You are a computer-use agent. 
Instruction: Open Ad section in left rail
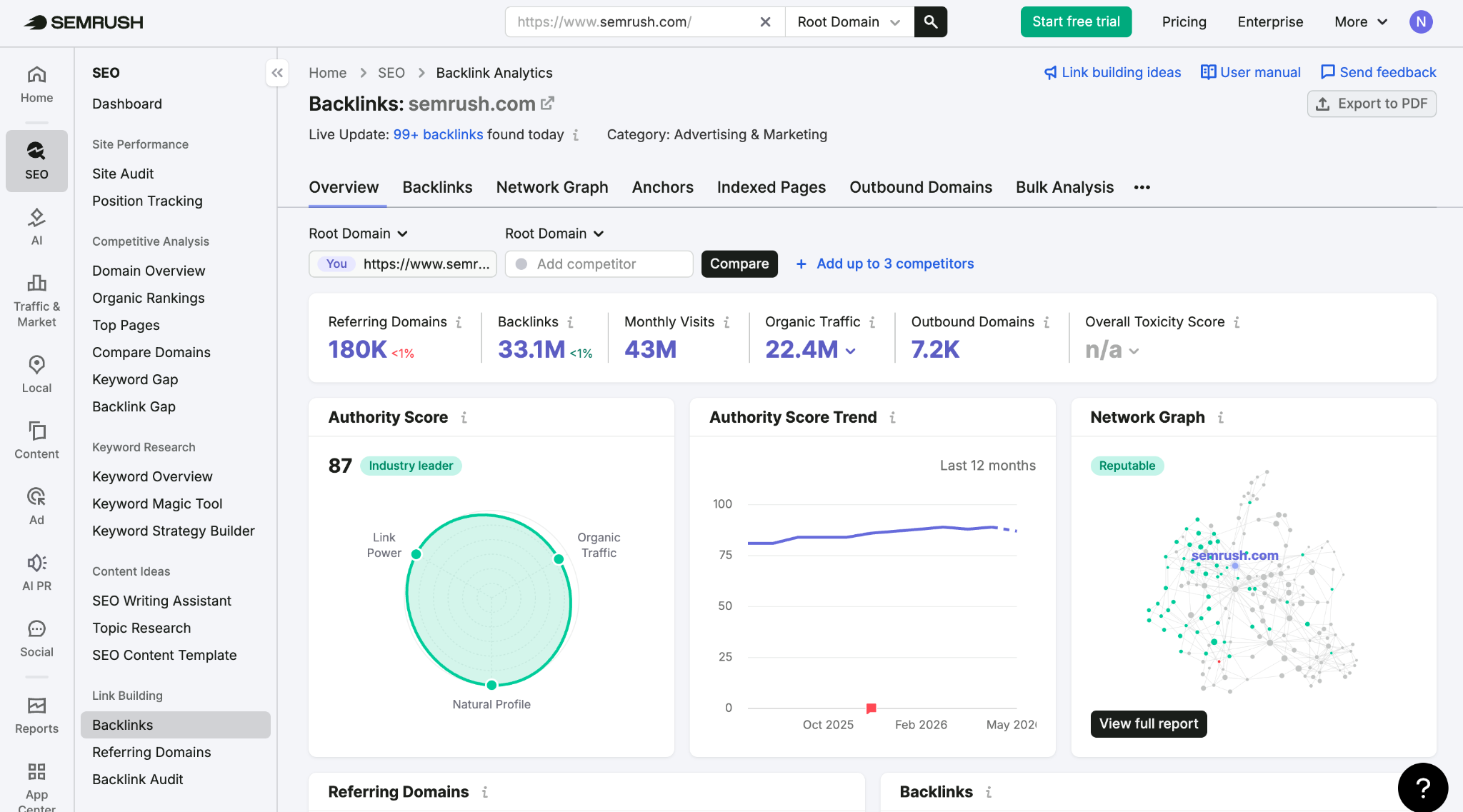[x=36, y=506]
